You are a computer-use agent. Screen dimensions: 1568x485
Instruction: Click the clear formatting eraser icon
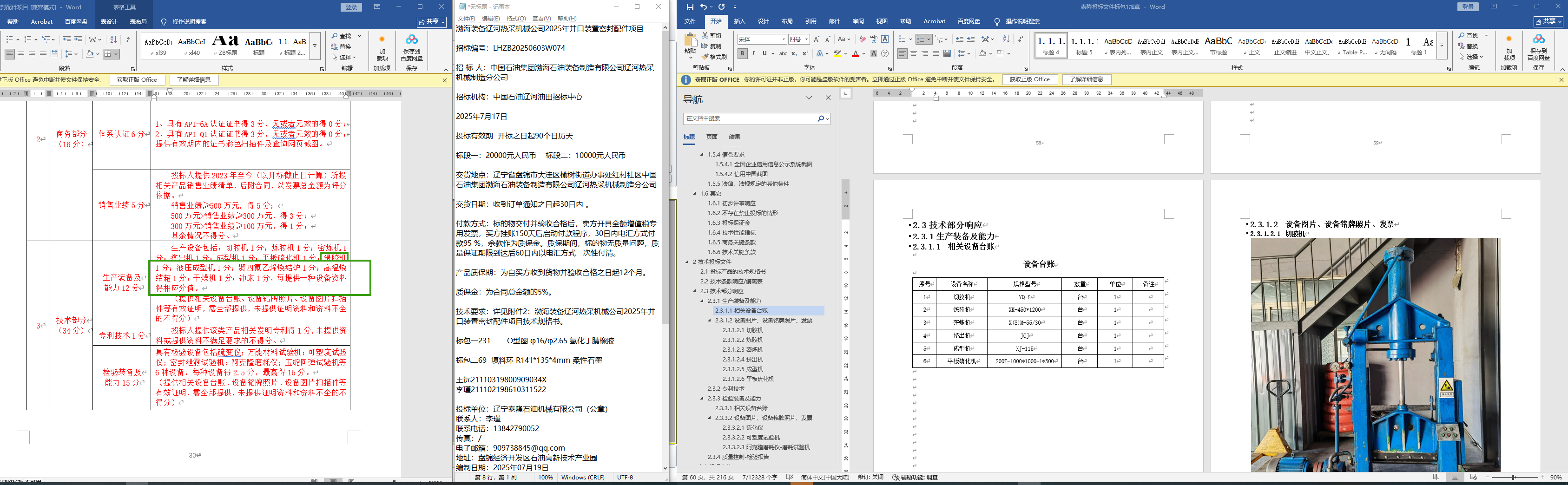tap(862, 39)
